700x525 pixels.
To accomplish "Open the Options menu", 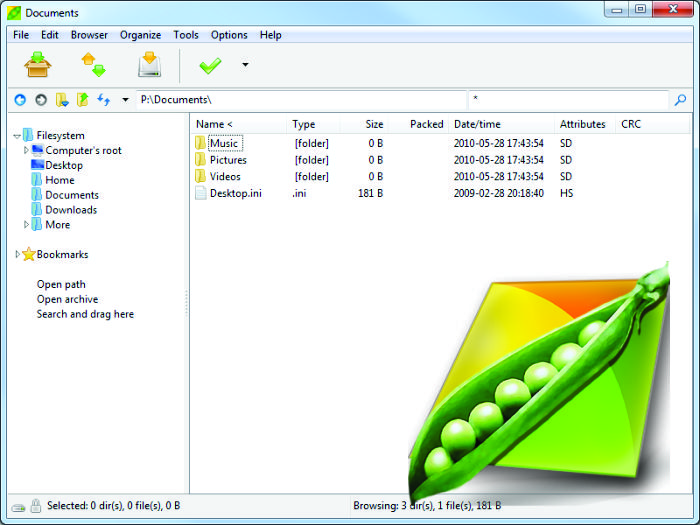I will [229, 35].
